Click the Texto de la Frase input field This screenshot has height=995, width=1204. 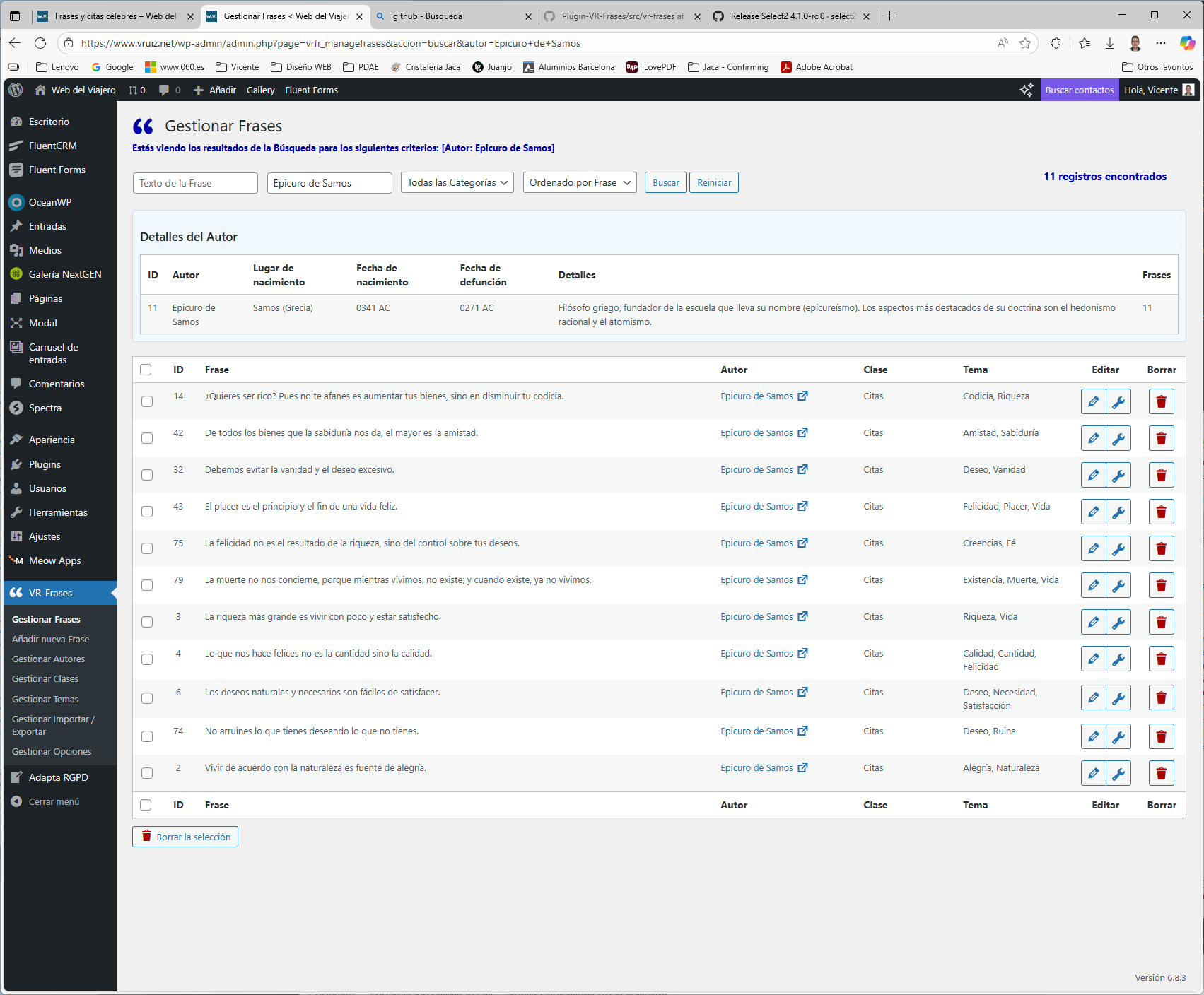(x=194, y=182)
